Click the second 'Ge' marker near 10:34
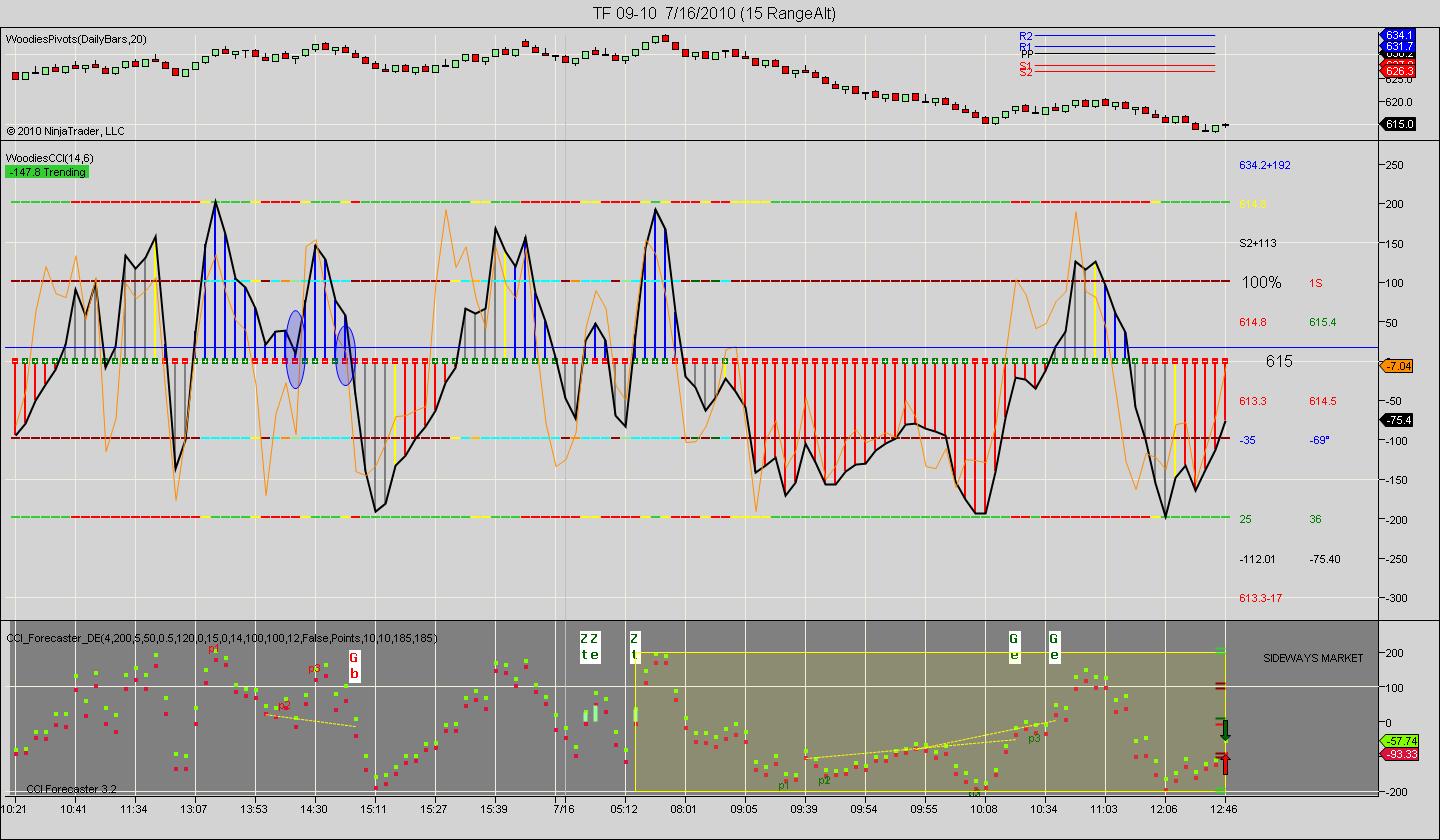This screenshot has height=840, width=1440. pos(1053,647)
